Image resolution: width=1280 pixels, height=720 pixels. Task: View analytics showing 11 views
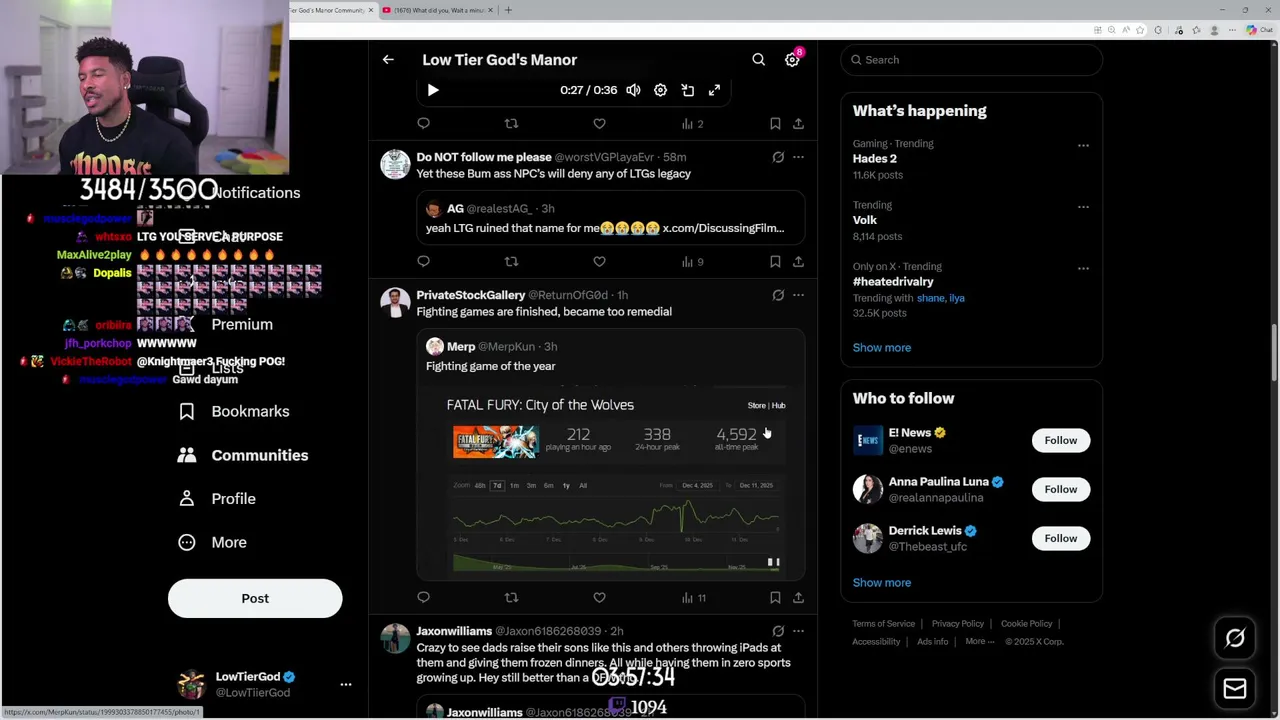tap(693, 598)
